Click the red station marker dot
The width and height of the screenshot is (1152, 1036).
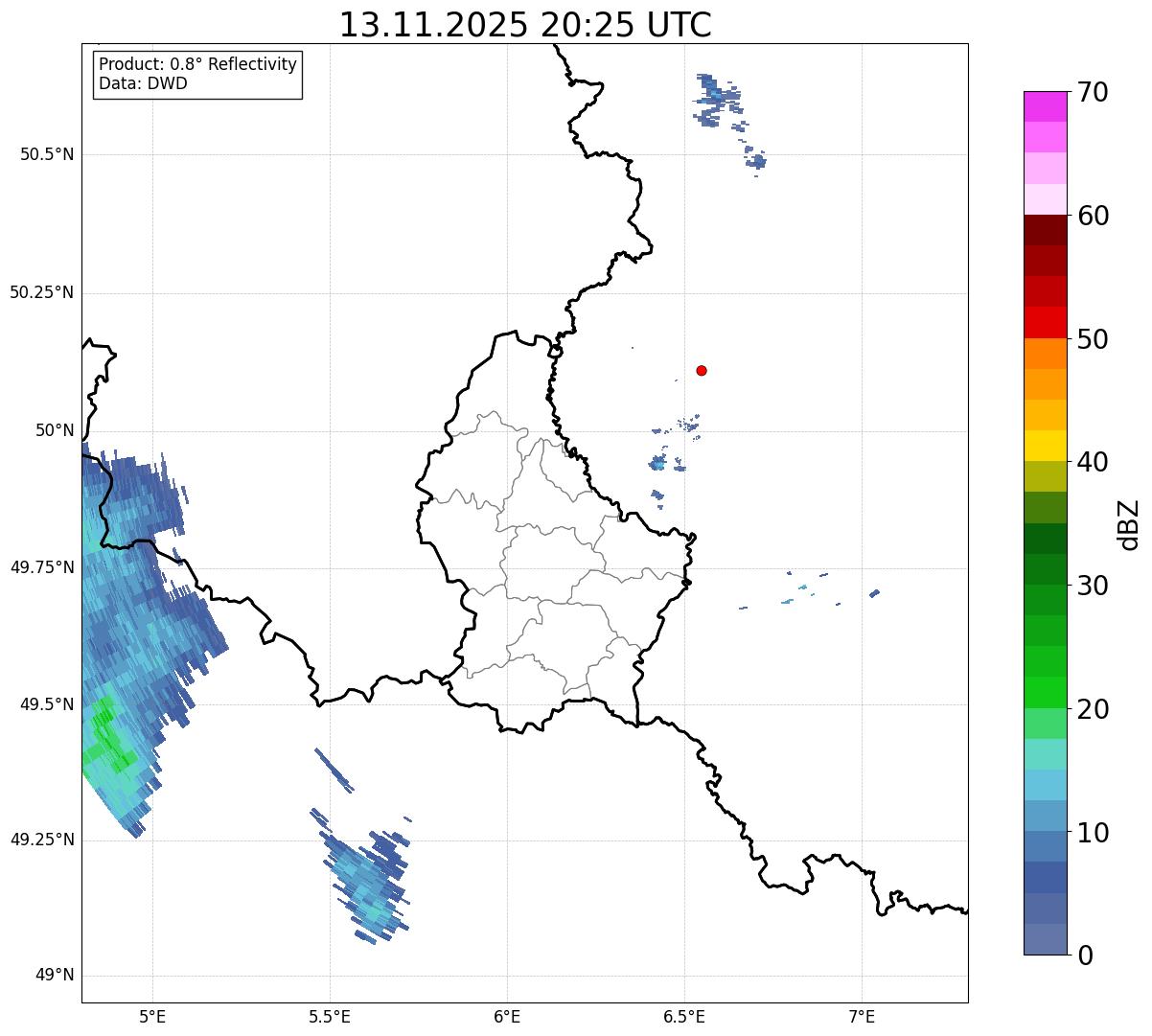pyautogui.click(x=702, y=370)
